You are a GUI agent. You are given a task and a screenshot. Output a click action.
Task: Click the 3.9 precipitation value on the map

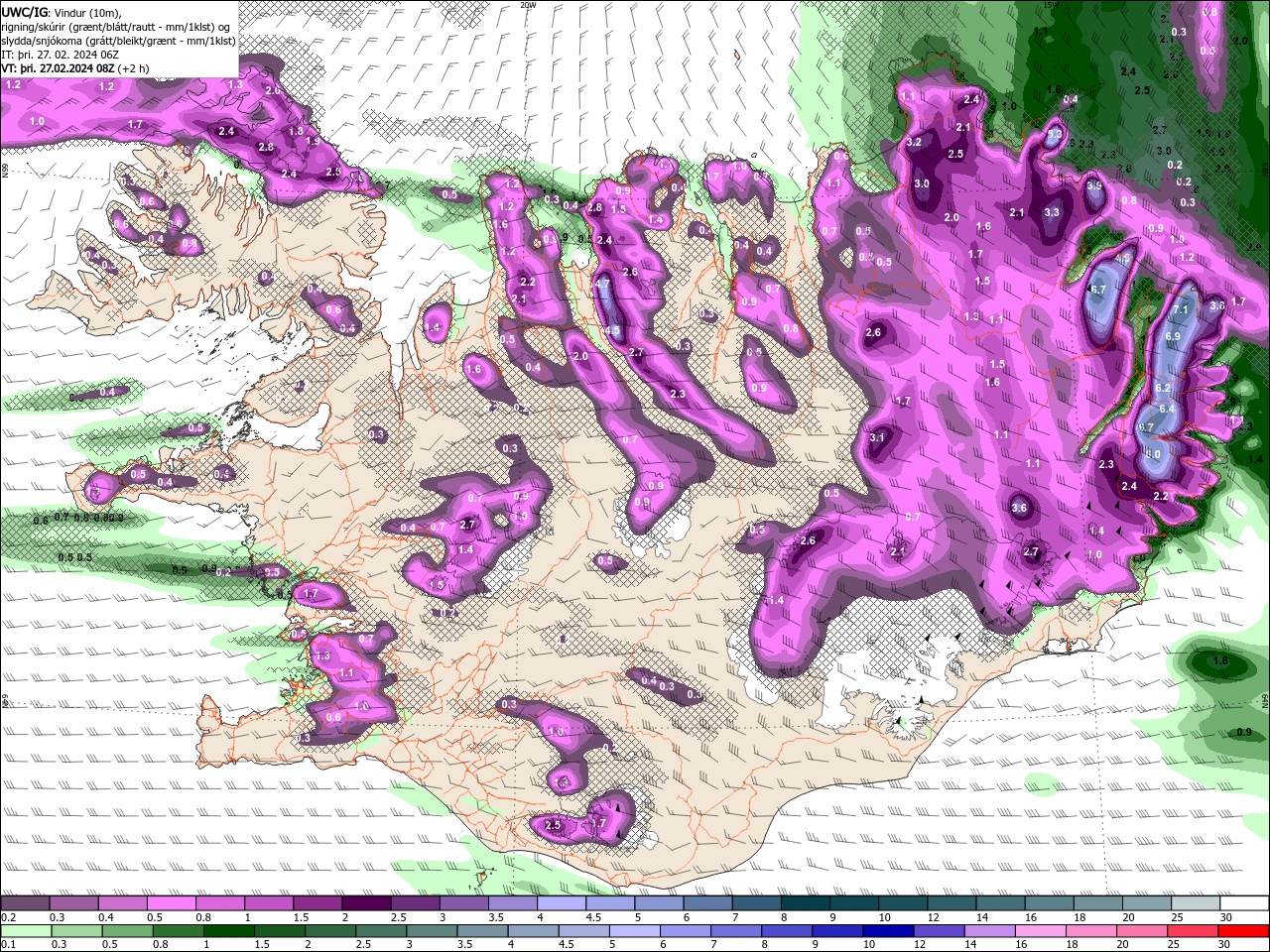click(x=1093, y=184)
